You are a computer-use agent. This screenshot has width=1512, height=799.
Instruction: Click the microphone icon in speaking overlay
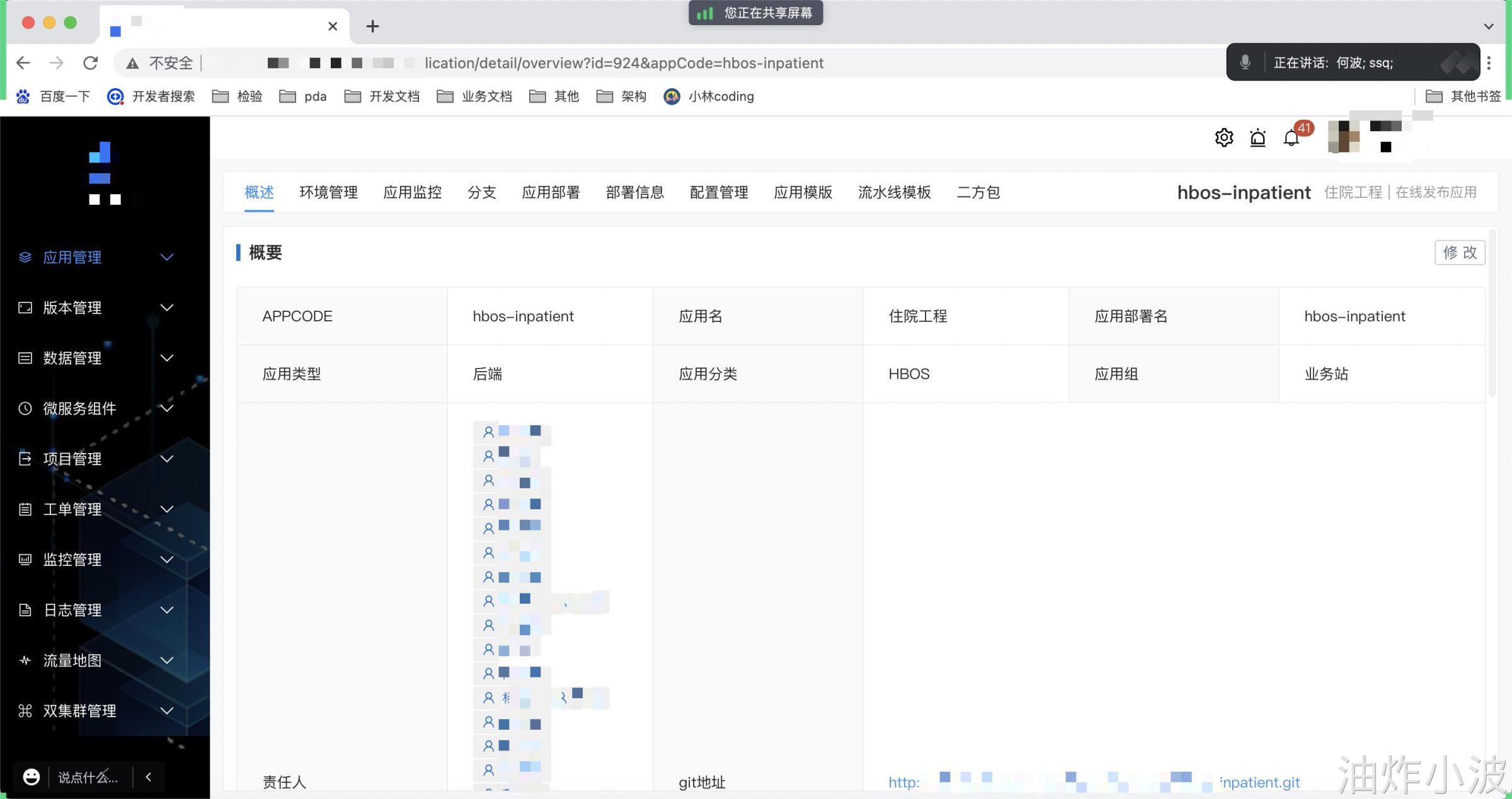[x=1245, y=62]
